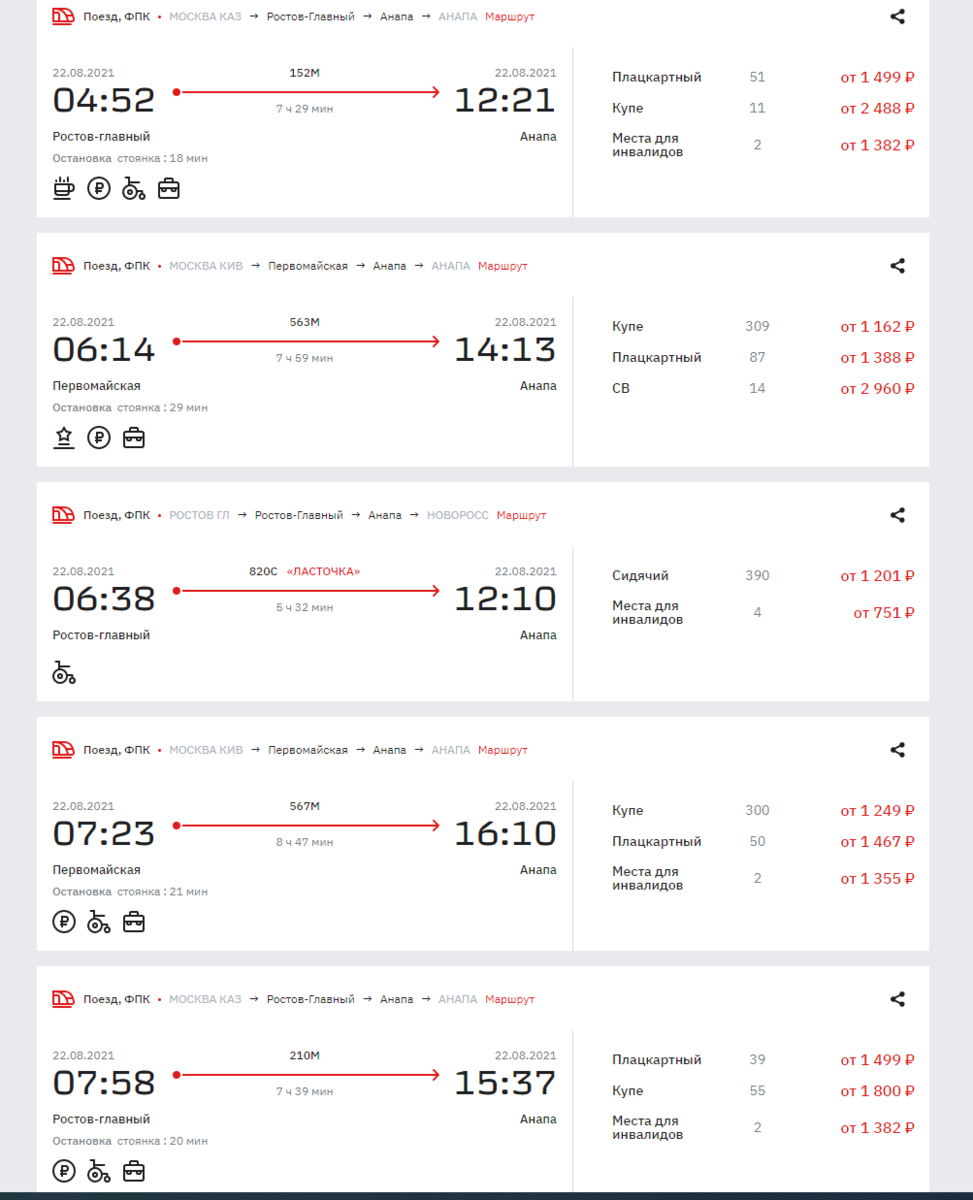Open Маршрут link for train 152M

click(x=510, y=17)
